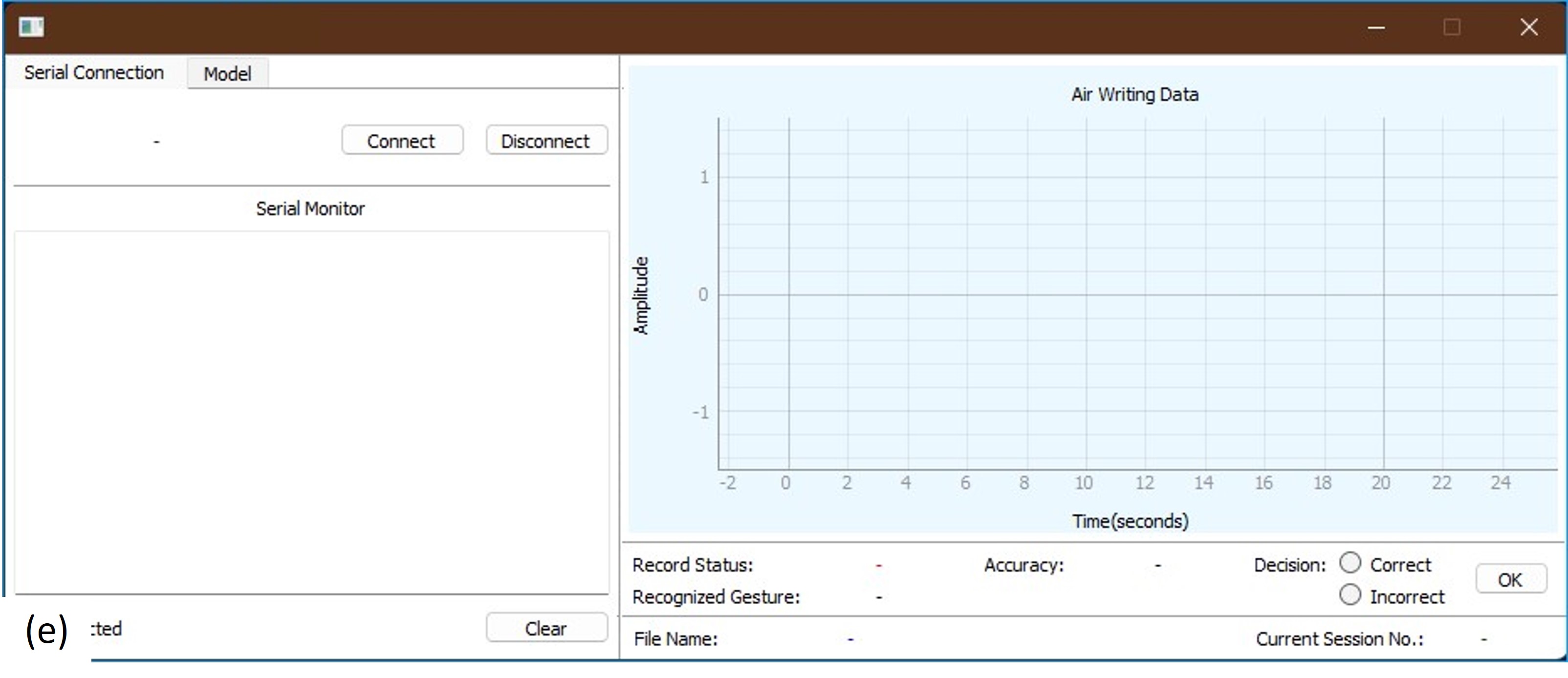Maximize the application window
Screen dimensions: 1568x678
click(1452, 27)
